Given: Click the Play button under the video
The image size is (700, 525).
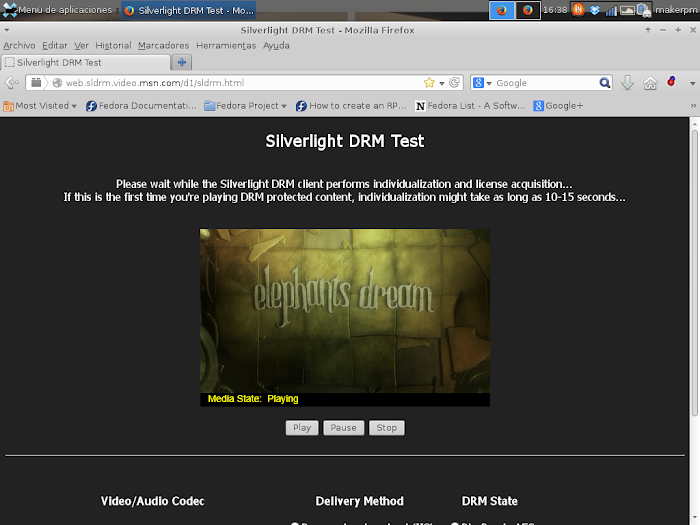Looking at the screenshot, I should coord(302,428).
